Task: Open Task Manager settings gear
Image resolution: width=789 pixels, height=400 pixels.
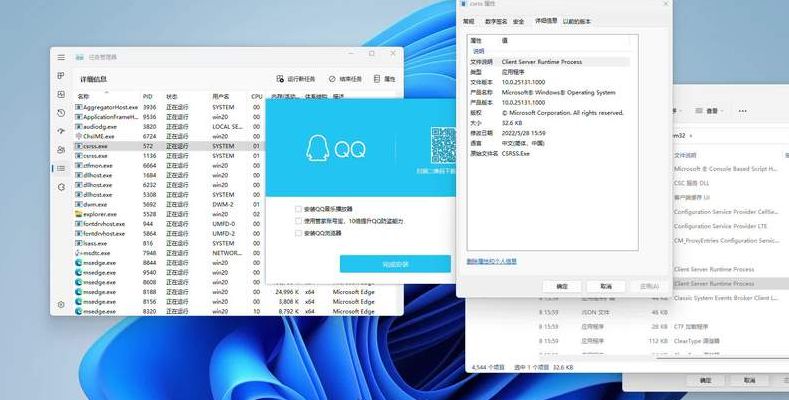Action: [61, 304]
